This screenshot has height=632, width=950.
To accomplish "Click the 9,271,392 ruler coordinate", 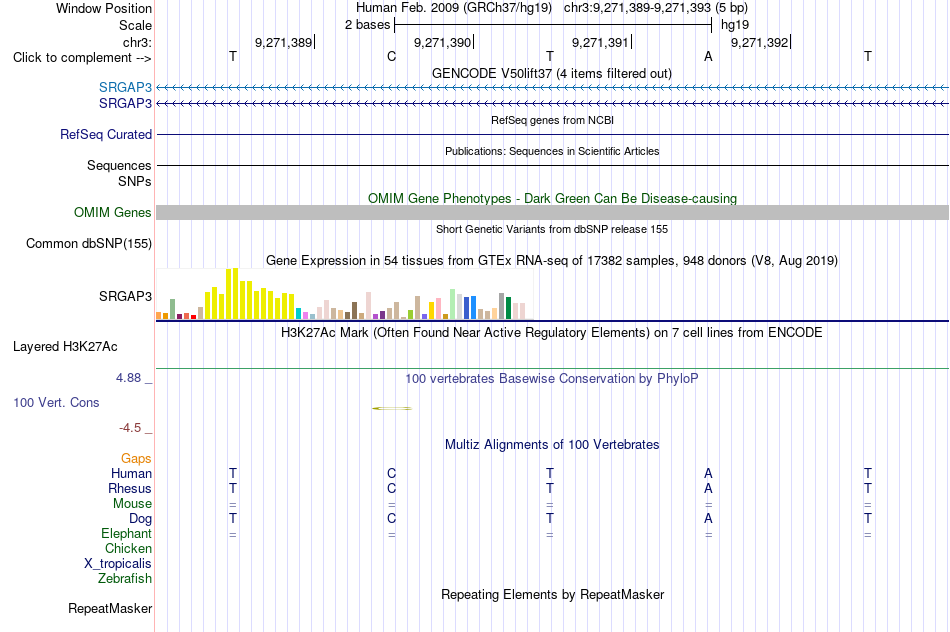I will [760, 42].
